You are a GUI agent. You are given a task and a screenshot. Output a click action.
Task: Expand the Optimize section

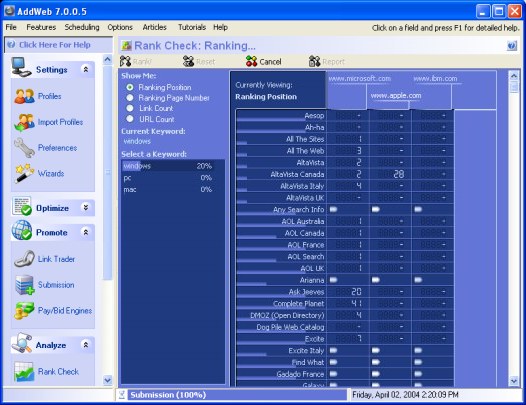click(x=86, y=207)
